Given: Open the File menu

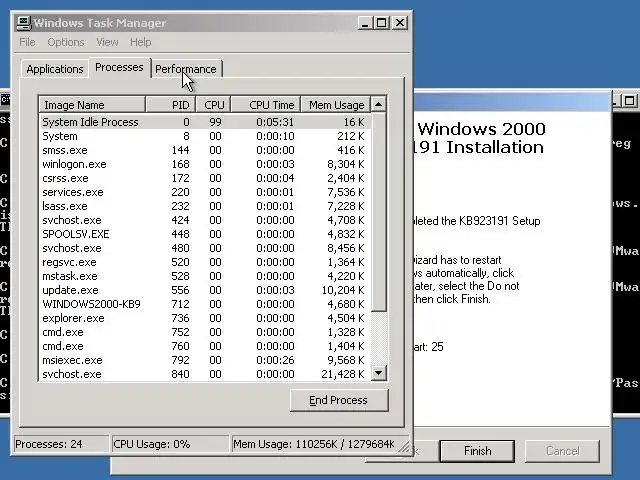Looking at the screenshot, I should [27, 42].
